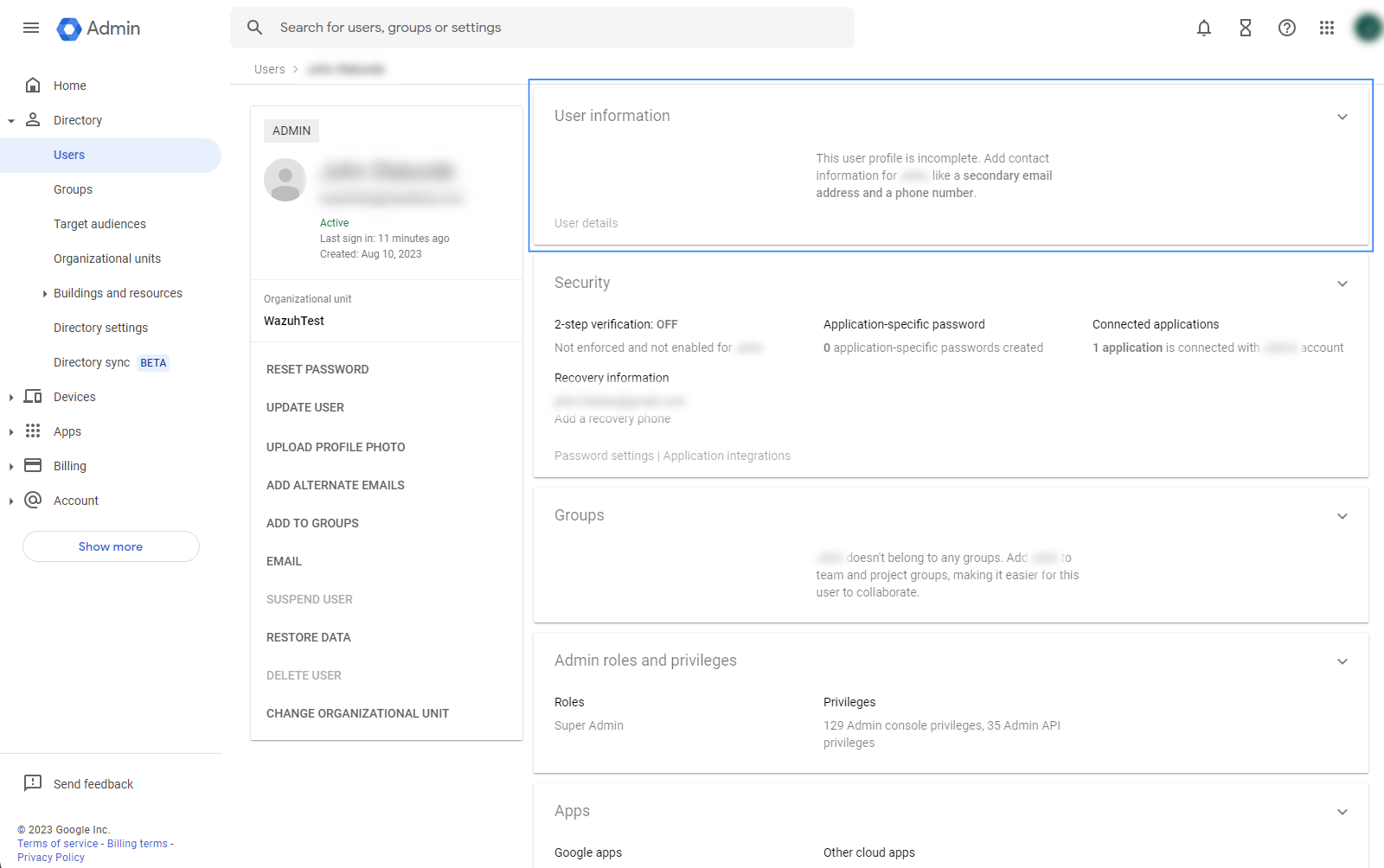Open the tasks hourglass icon
Screen dimensions: 1384x868
pyautogui.click(x=1245, y=28)
